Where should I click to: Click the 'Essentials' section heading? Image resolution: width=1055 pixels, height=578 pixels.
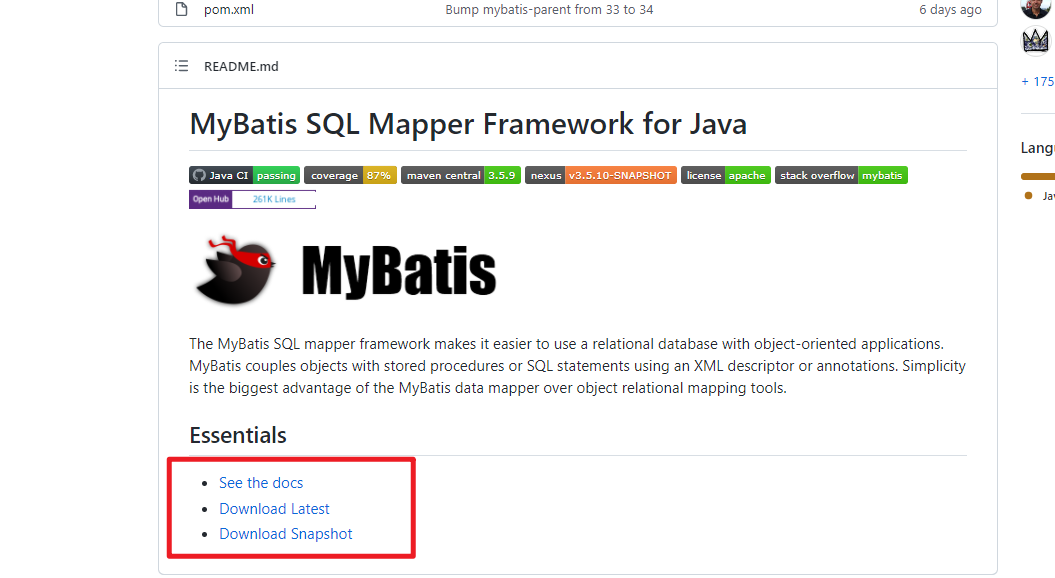[238, 435]
